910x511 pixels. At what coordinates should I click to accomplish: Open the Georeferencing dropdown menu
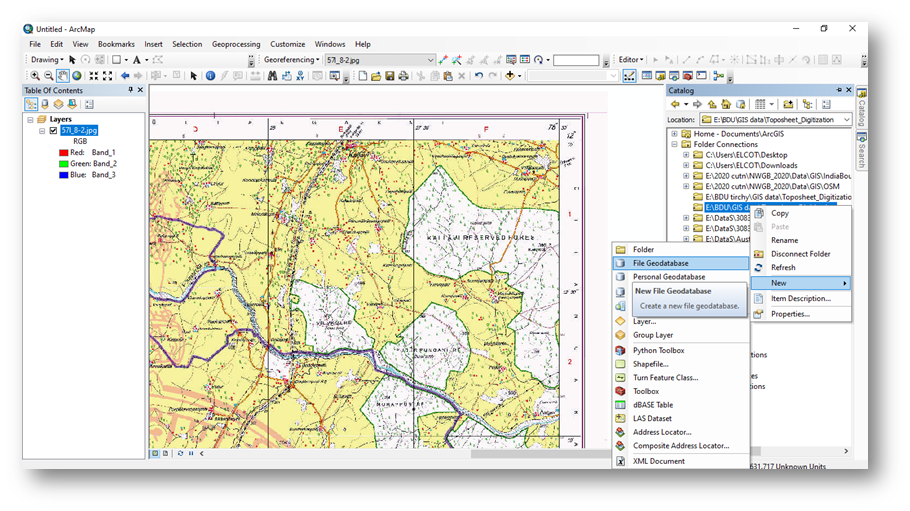click(x=291, y=60)
